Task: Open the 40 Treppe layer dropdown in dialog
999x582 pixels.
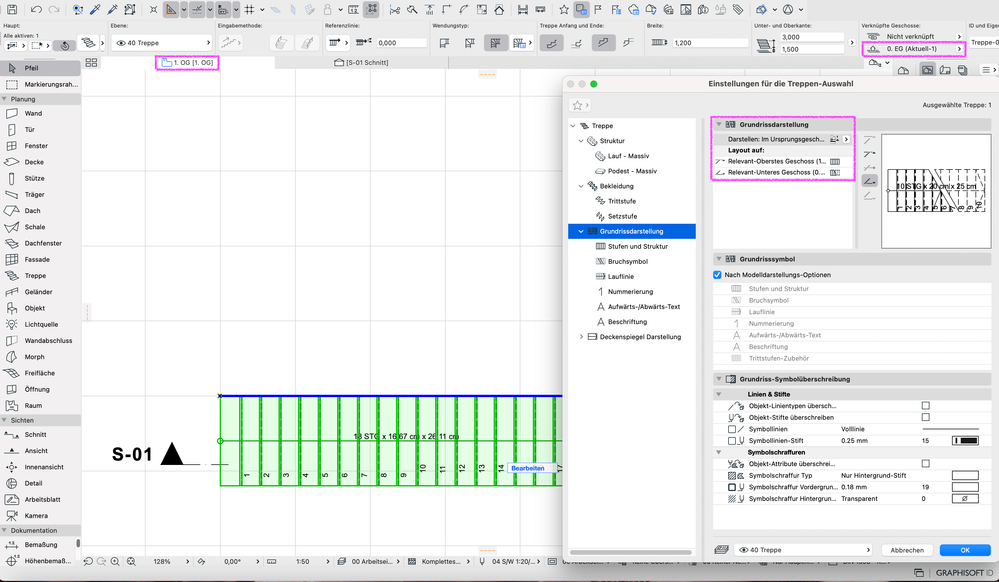Action: coord(803,550)
